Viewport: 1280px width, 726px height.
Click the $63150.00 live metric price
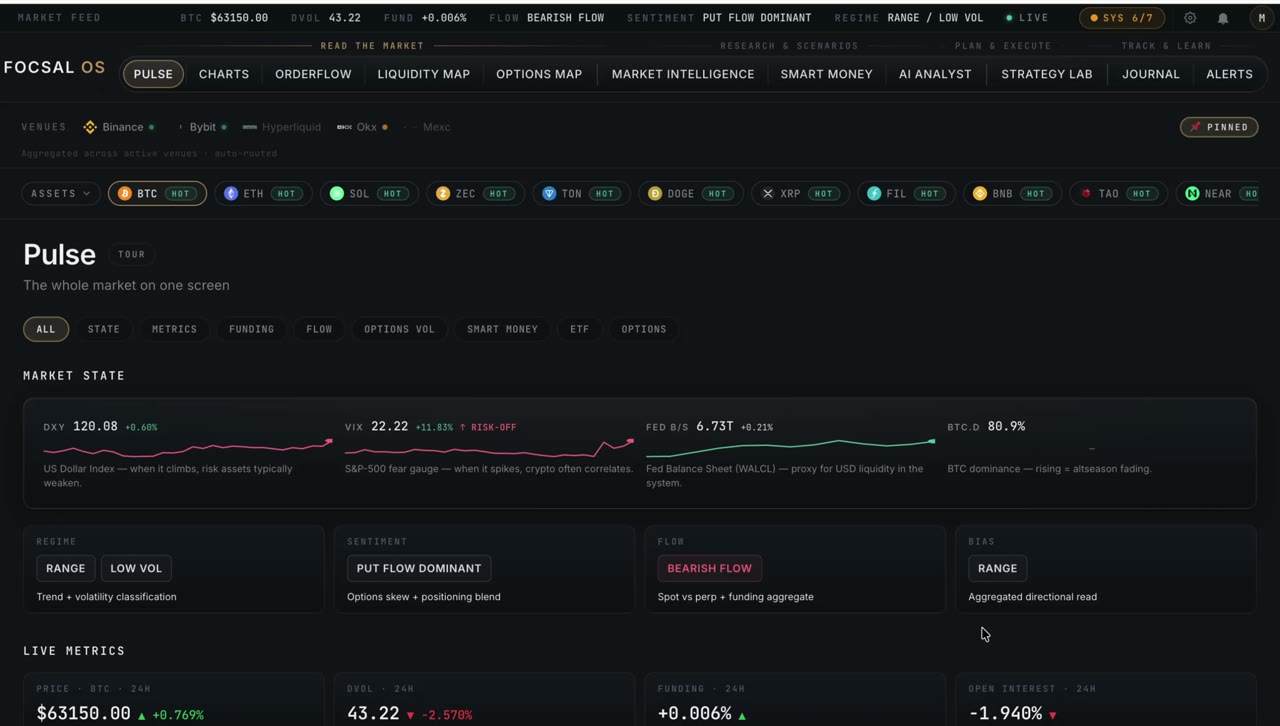[83, 713]
